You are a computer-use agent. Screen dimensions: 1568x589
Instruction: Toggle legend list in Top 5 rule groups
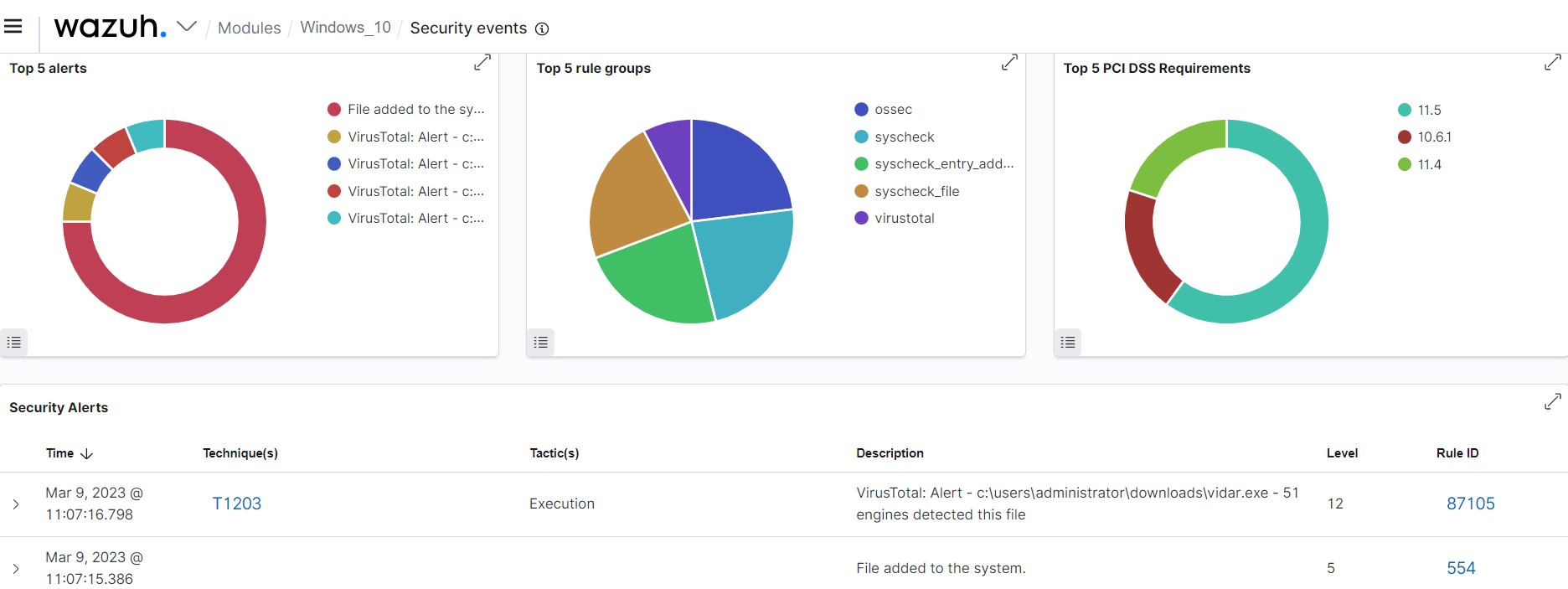[541, 342]
